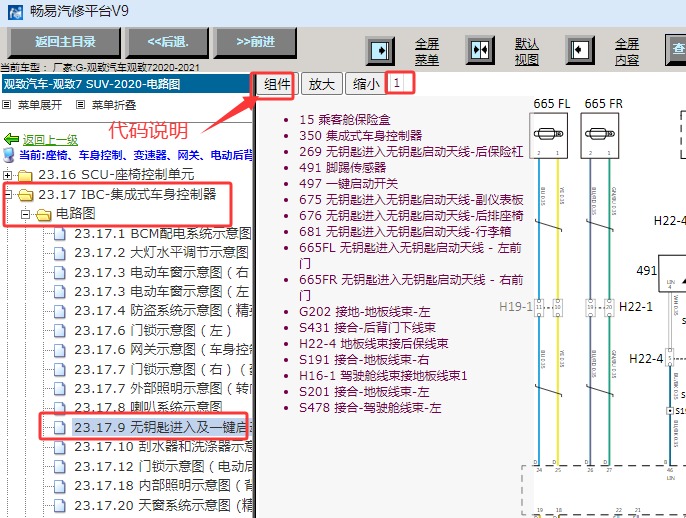Click document icon of 23.17.1 BCM配电系统示意图
Image resolution: width=686 pixels, height=518 pixels.
coord(60,234)
